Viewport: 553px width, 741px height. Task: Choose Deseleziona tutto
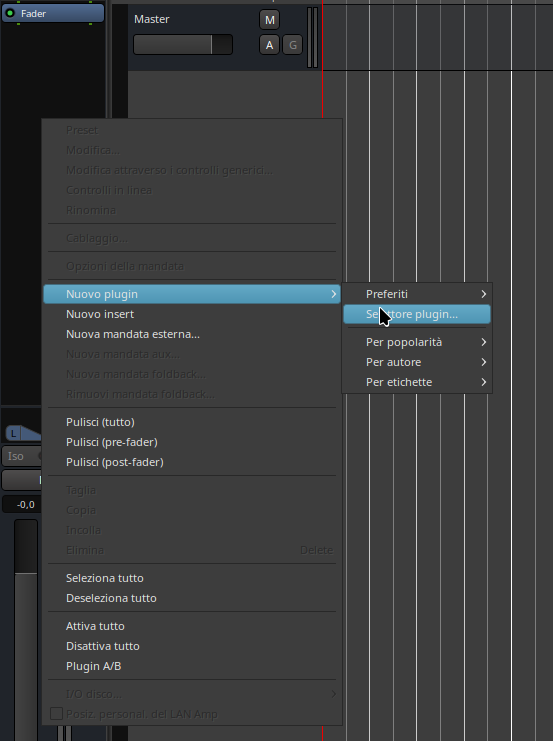pyautogui.click(x=192, y=598)
